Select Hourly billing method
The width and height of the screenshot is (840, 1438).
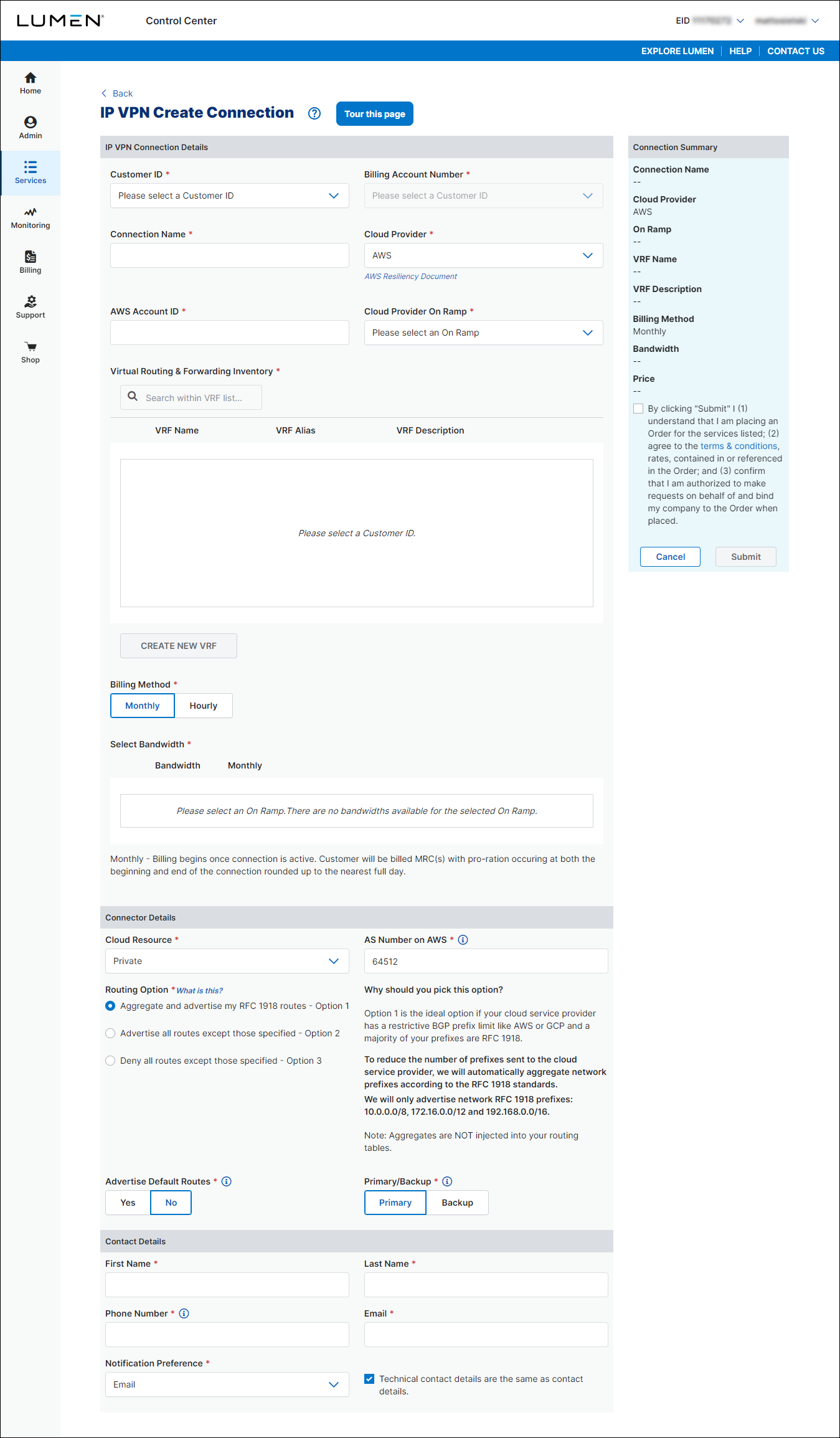(x=204, y=706)
